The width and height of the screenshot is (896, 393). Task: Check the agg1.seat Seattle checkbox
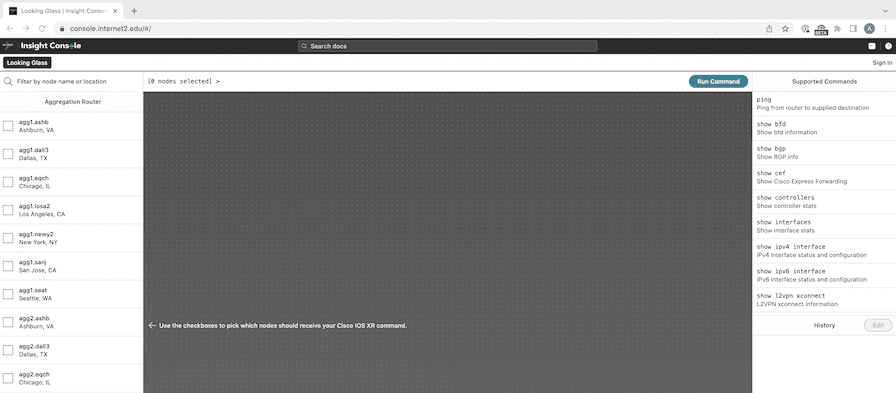click(x=8, y=294)
